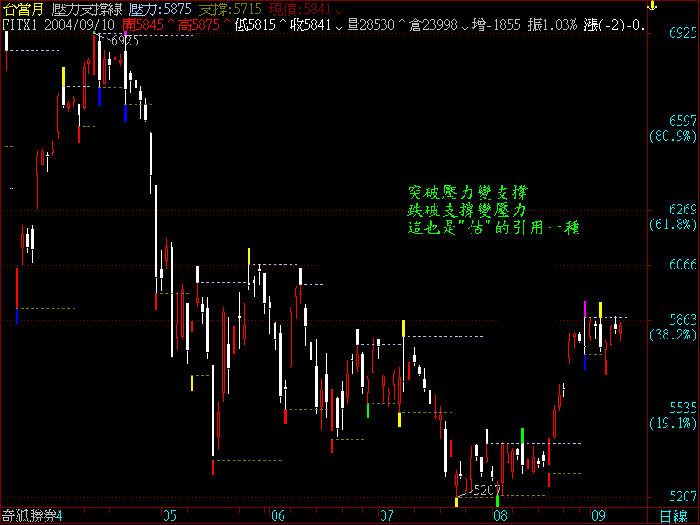Click the 5863 price axis label
The width and height of the screenshot is (700, 525).
click(683, 319)
